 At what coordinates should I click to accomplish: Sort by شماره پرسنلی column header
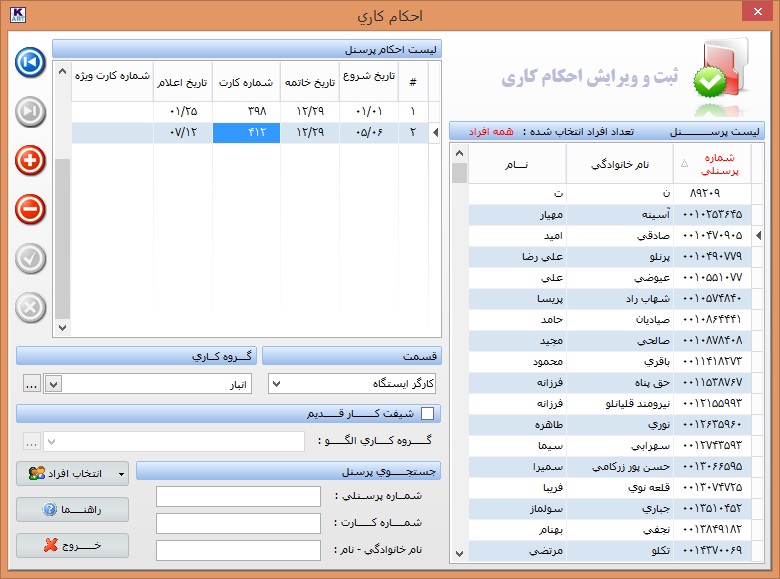[712, 164]
